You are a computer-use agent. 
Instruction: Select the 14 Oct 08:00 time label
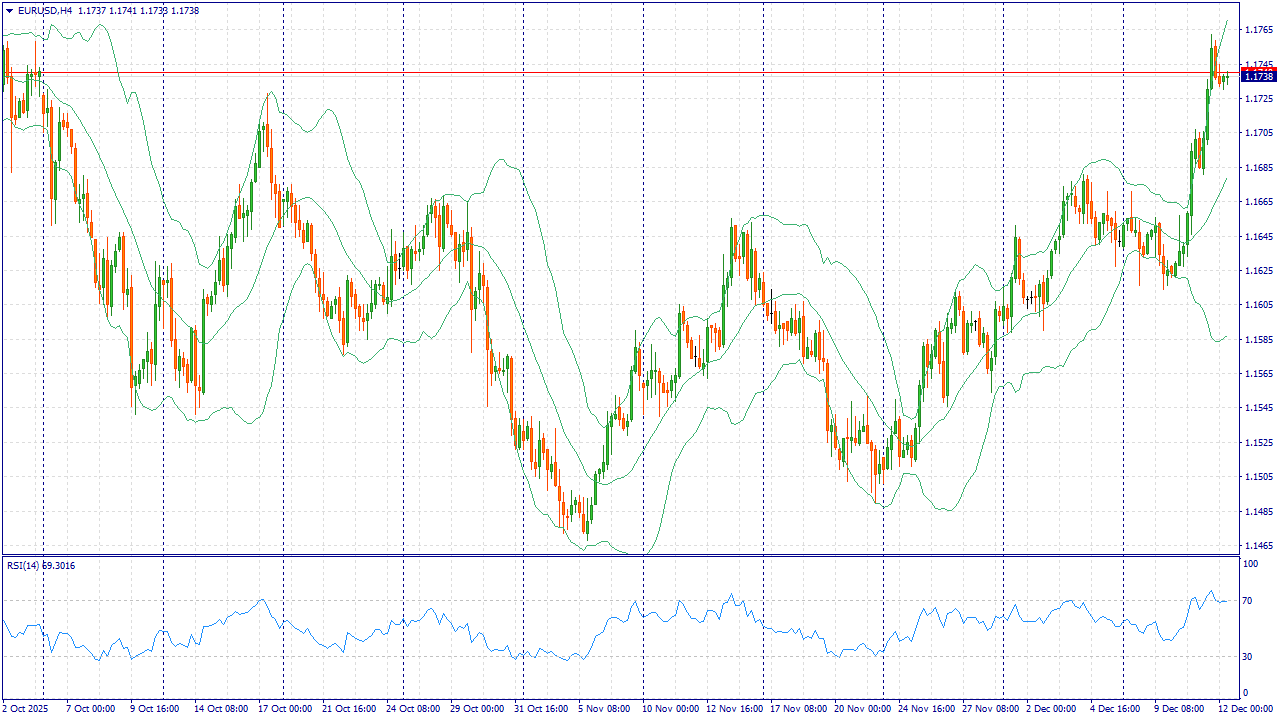tap(220, 708)
